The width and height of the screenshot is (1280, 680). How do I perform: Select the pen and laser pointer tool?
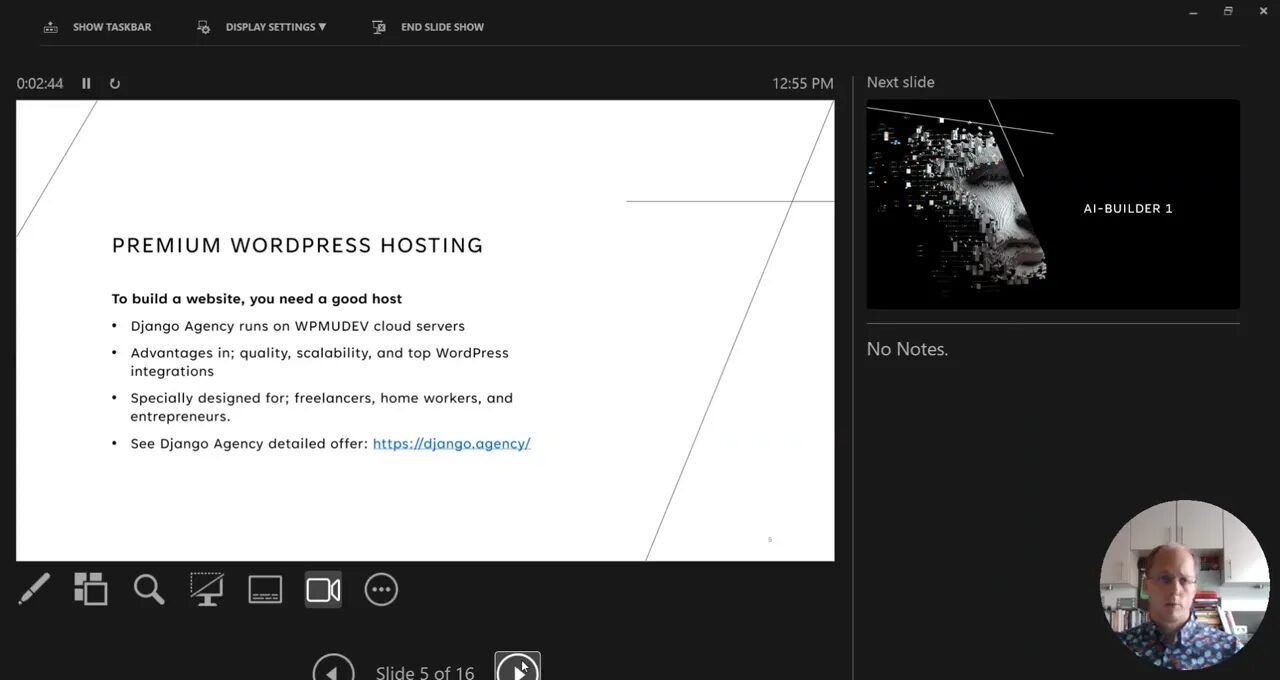tap(34, 589)
